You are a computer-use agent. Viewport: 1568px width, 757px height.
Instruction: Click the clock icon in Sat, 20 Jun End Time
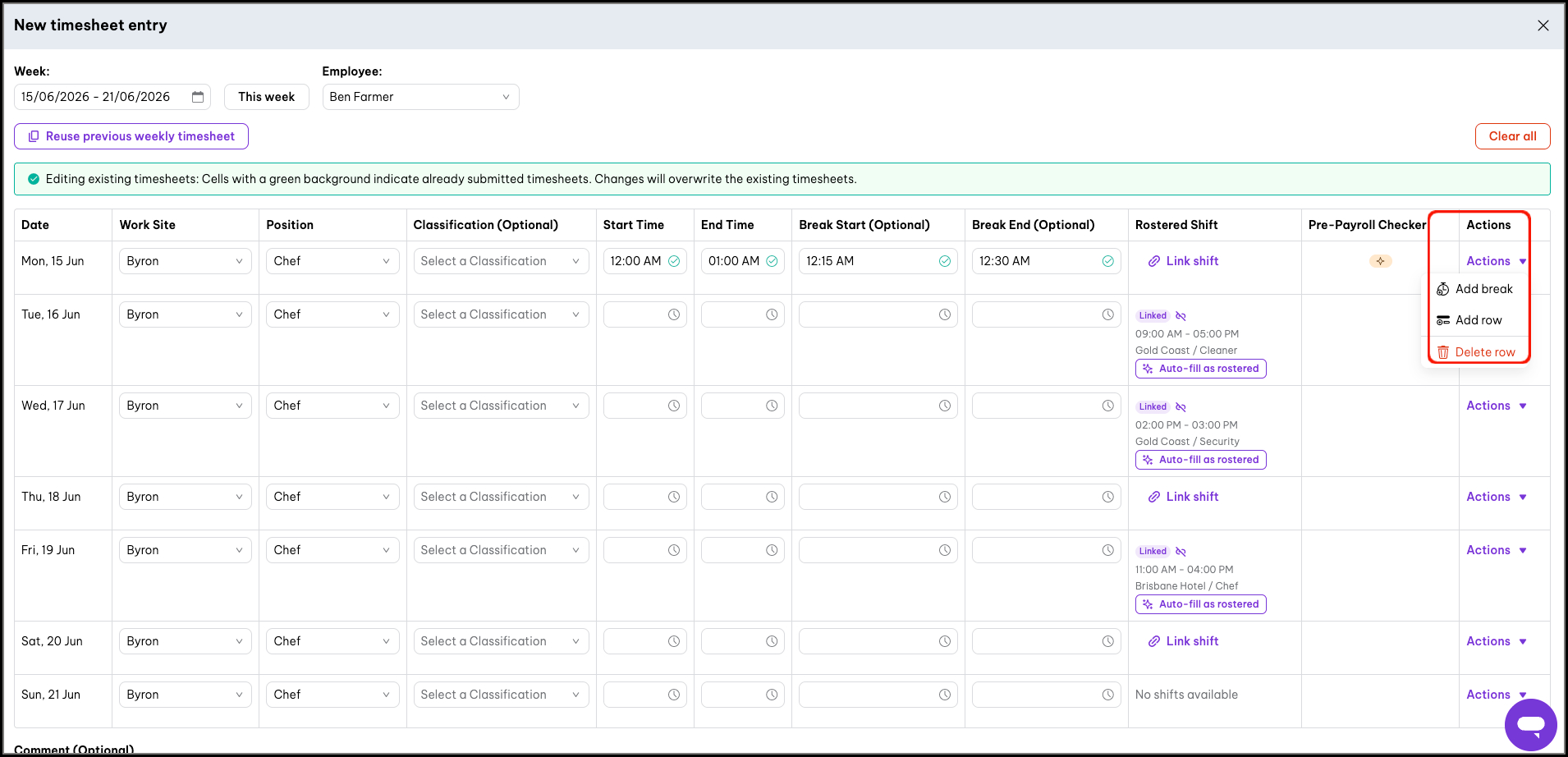point(772,641)
